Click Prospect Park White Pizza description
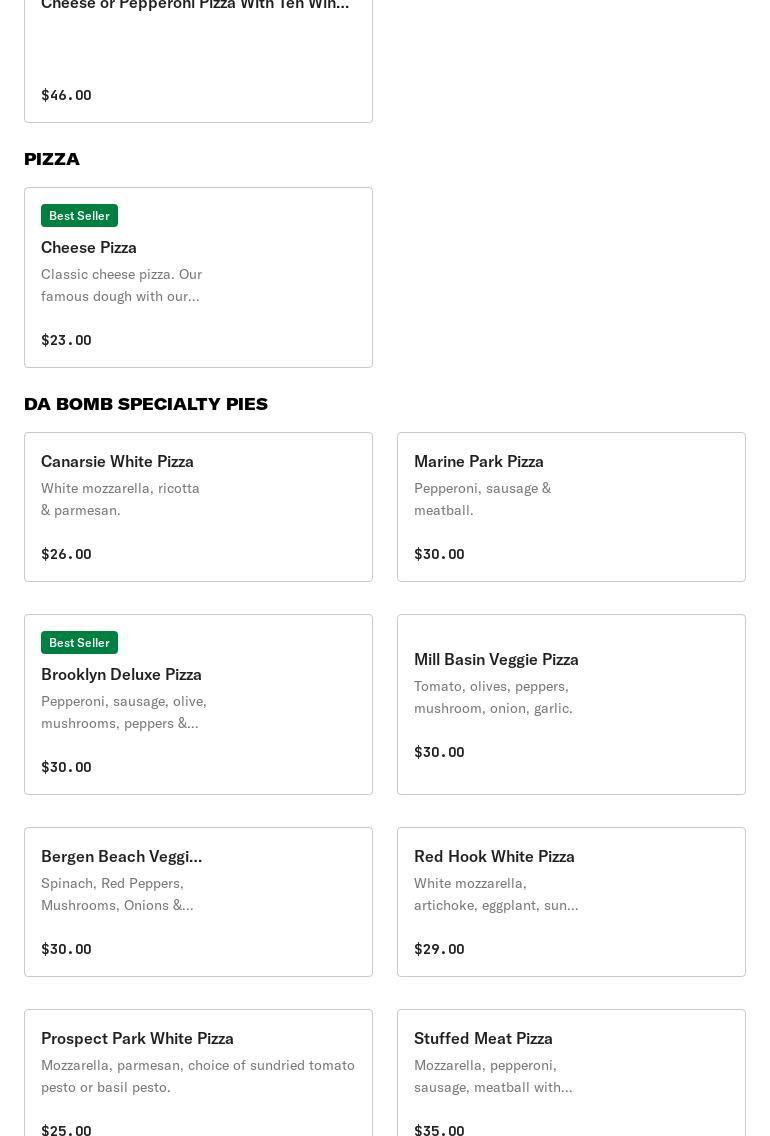This screenshot has width=770, height=1136. click(x=198, y=1076)
